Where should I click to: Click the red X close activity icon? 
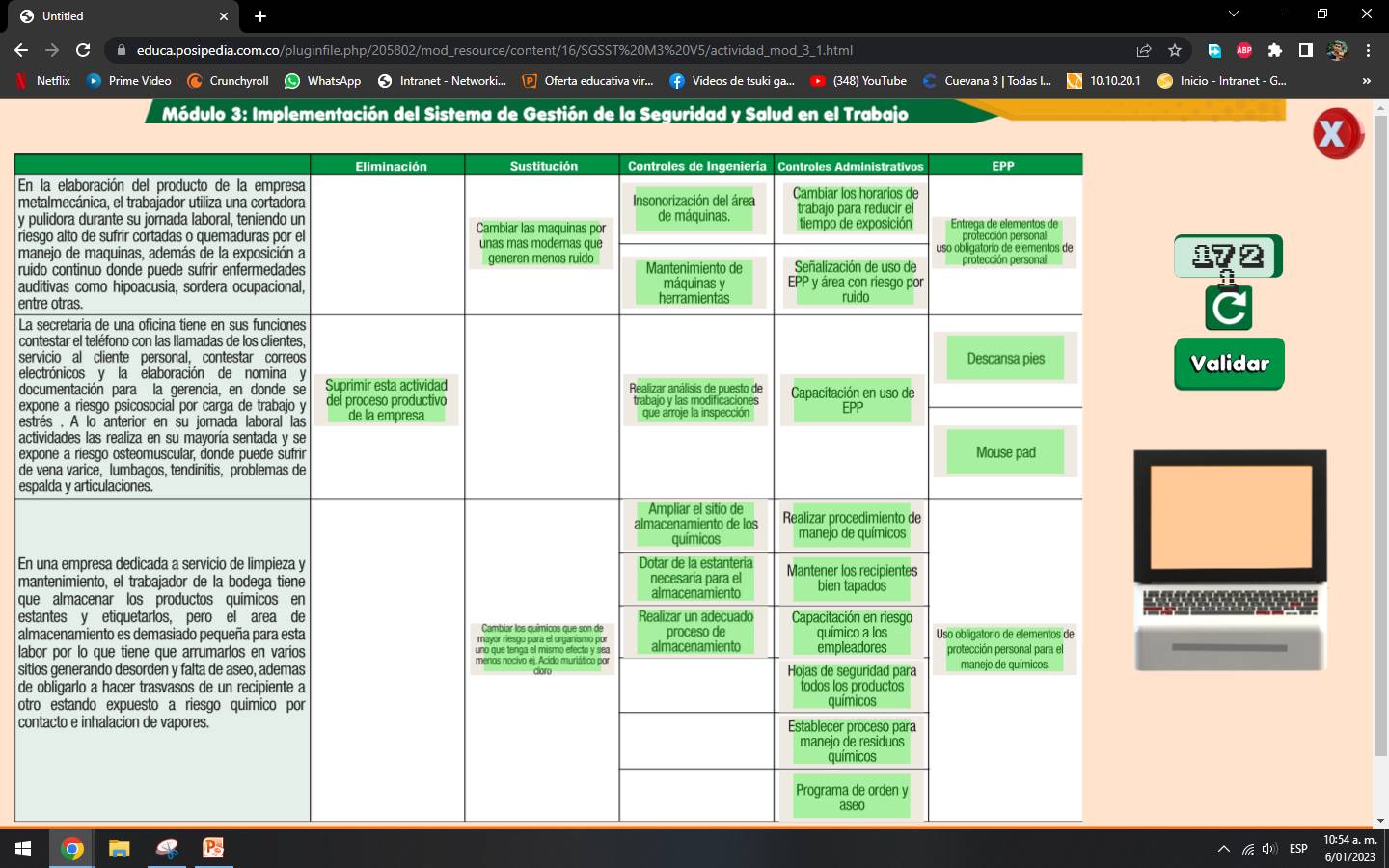click(x=1337, y=134)
